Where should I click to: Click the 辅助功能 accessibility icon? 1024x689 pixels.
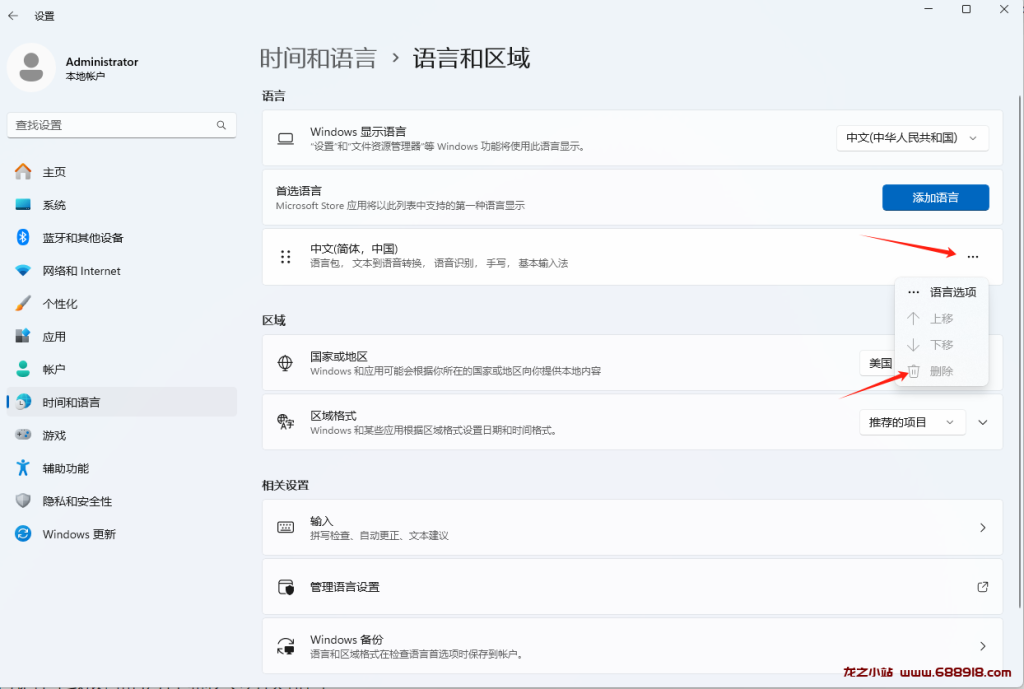(23, 468)
